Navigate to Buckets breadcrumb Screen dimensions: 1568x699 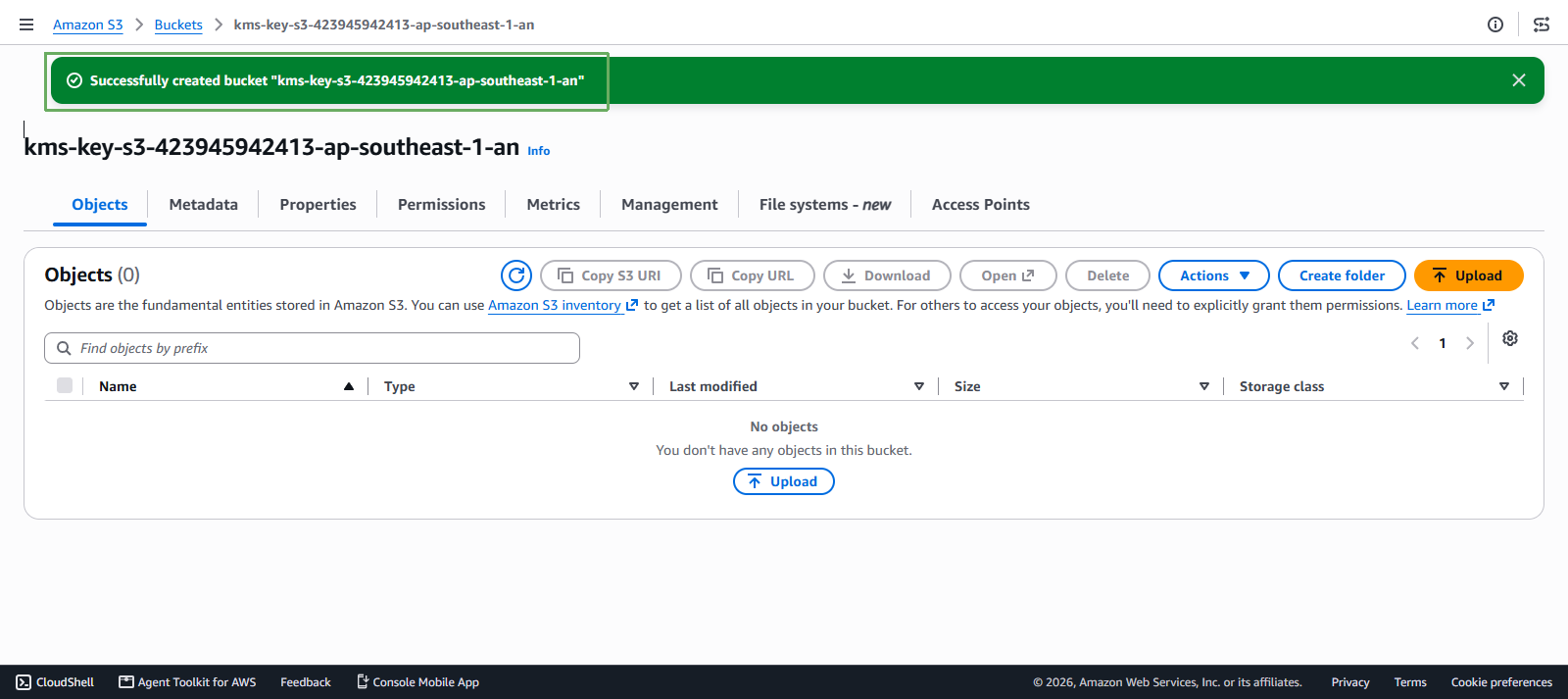(x=178, y=25)
